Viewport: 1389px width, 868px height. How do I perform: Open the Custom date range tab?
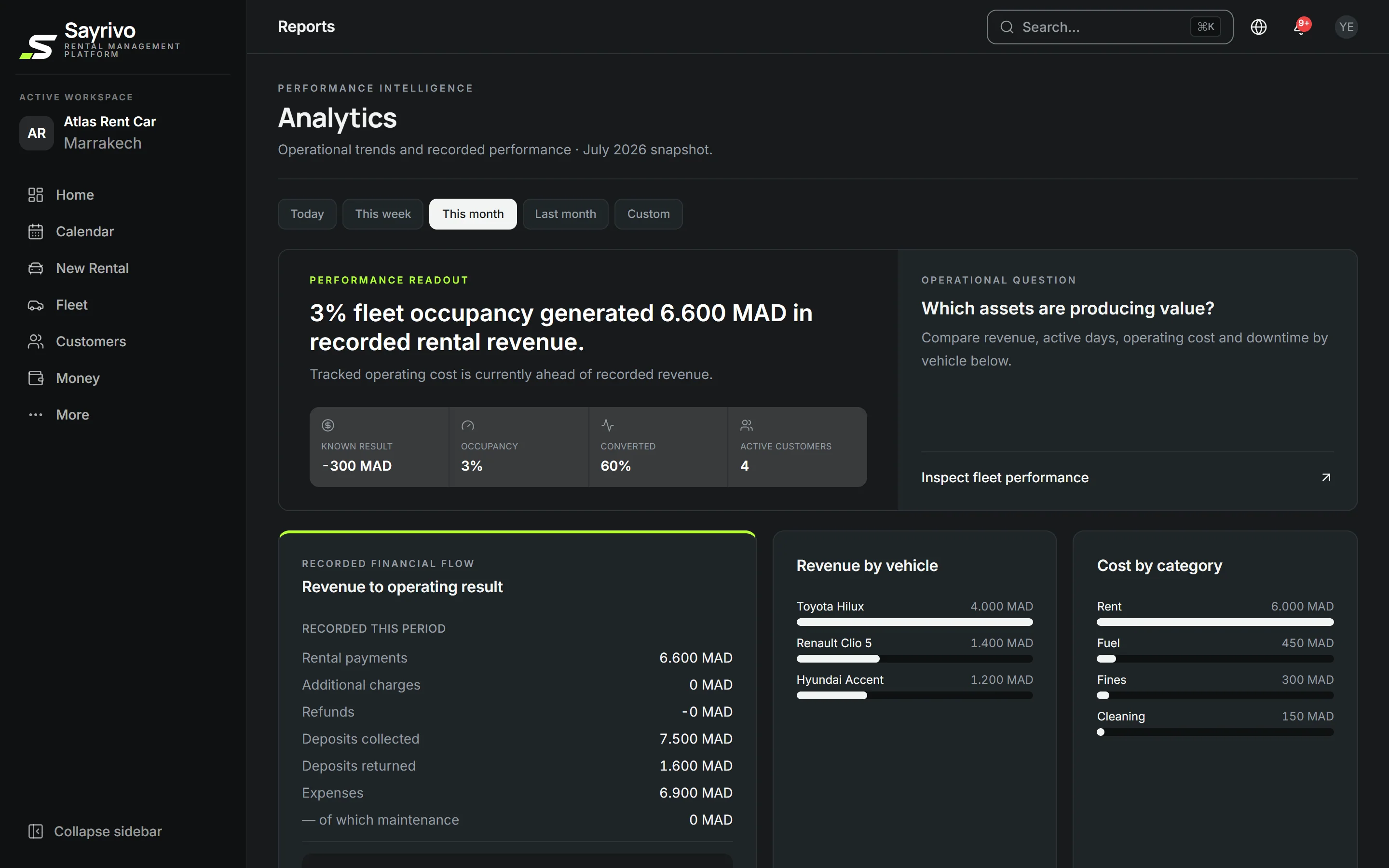649,214
